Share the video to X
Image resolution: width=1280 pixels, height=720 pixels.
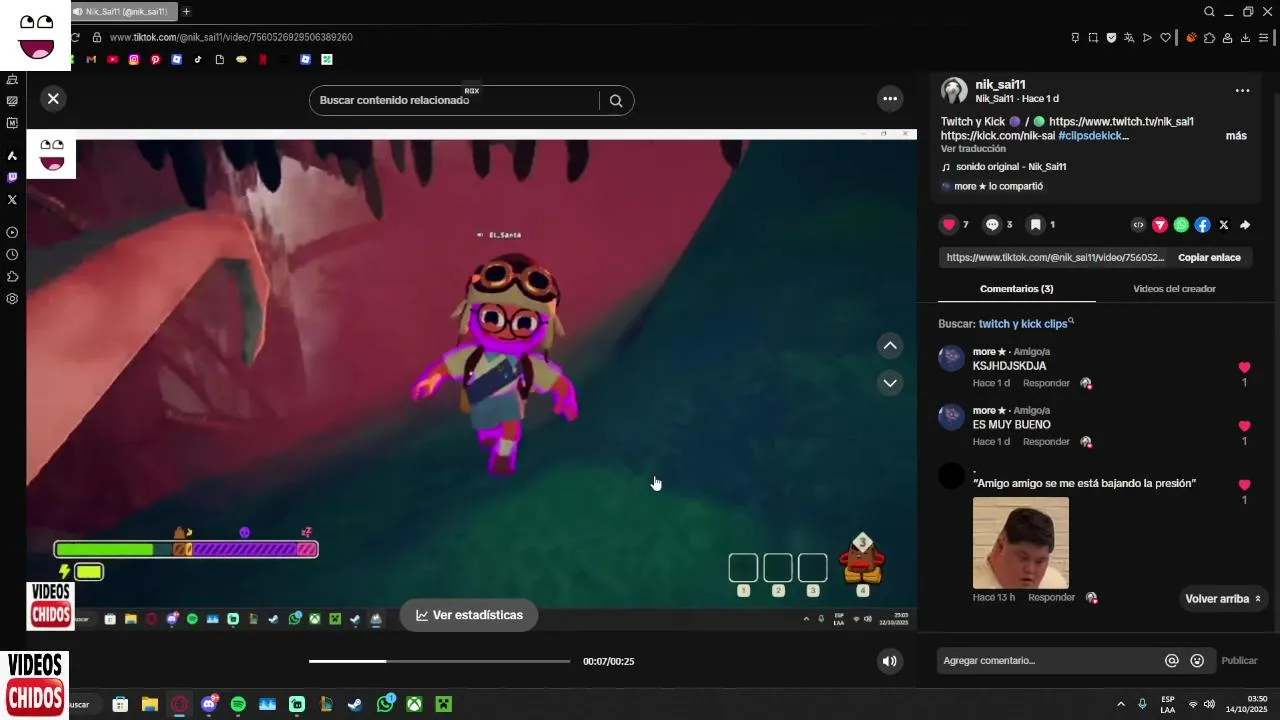pos(1224,225)
